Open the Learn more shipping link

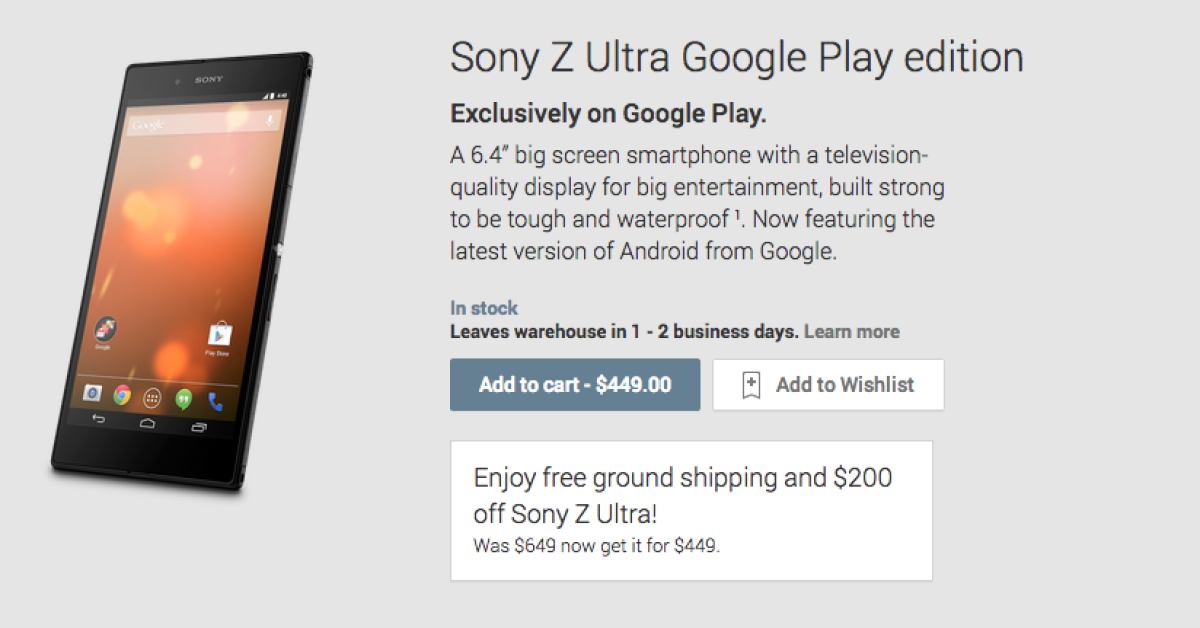[851, 332]
